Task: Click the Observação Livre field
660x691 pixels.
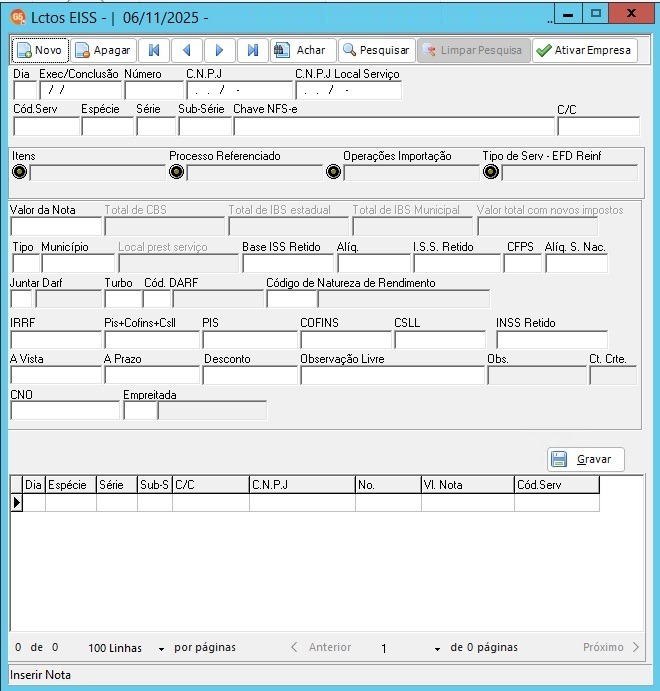Action: tap(393, 376)
